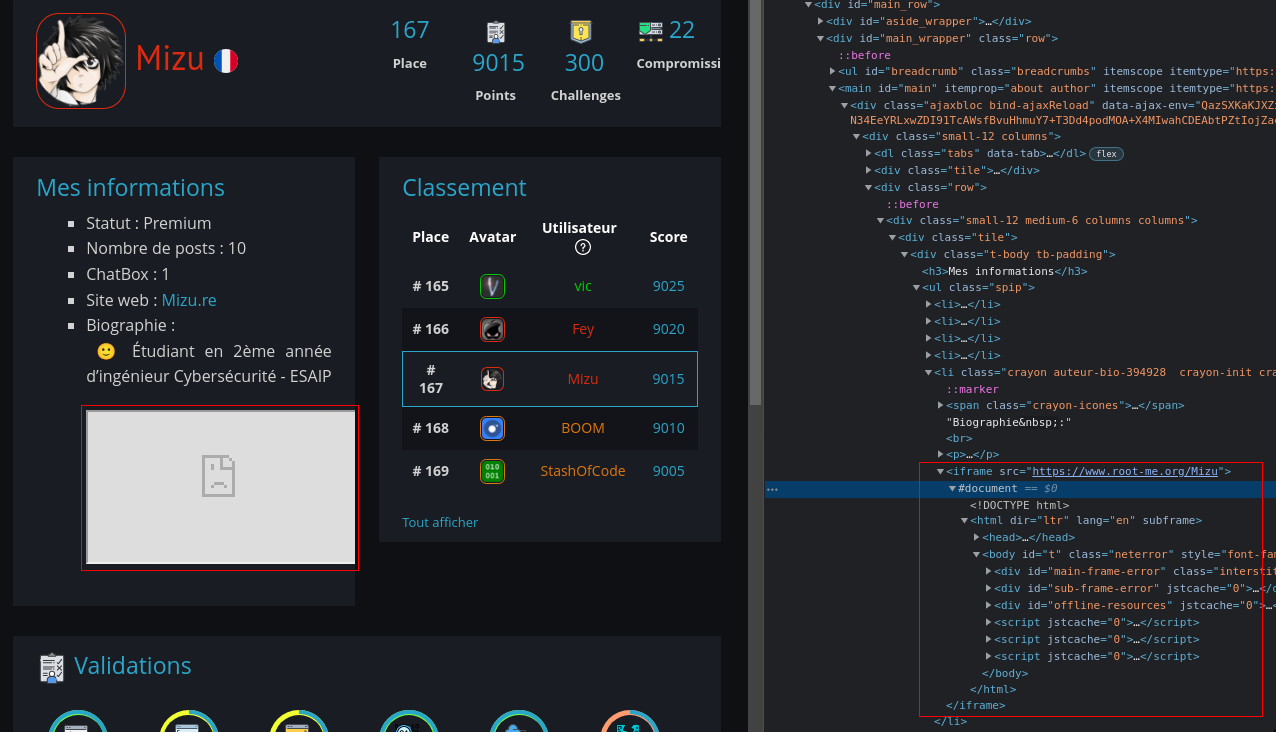
Task: Collapse the ul spip node
Action: (917, 288)
